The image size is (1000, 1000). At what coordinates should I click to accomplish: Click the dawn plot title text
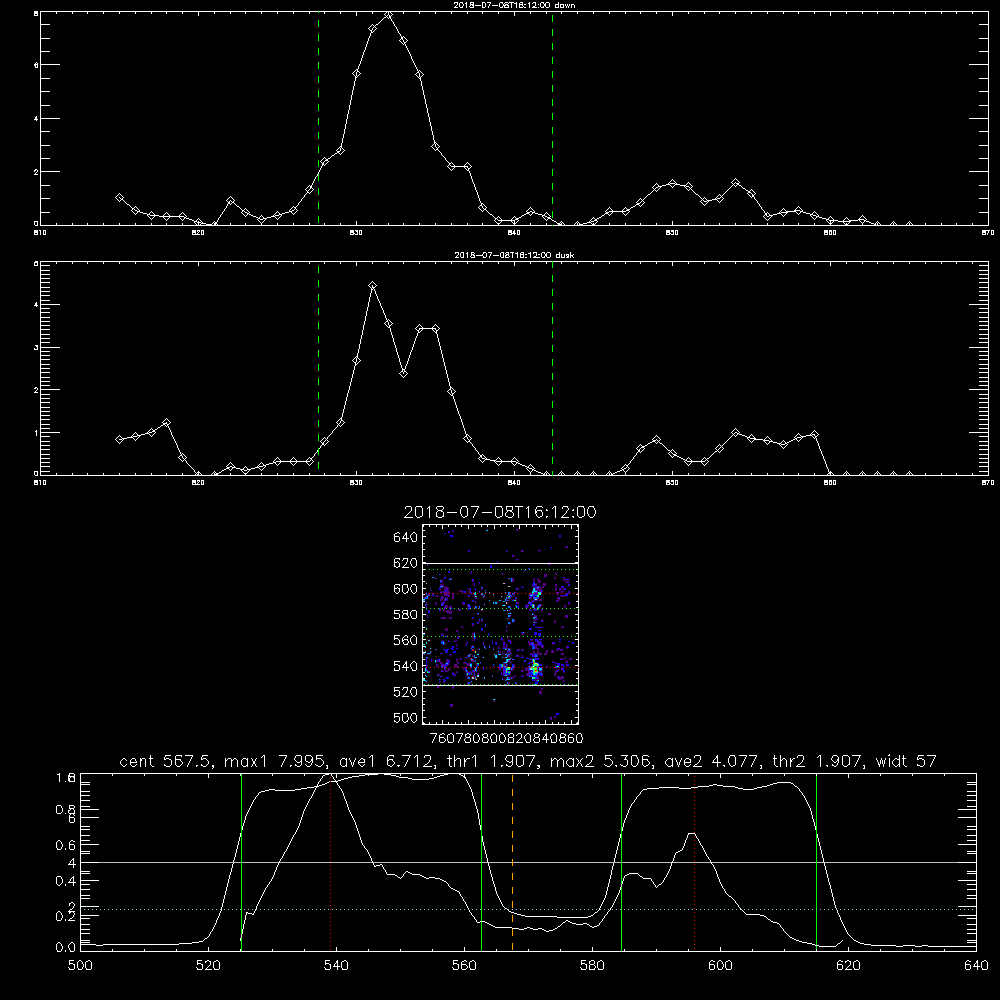pos(514,5)
